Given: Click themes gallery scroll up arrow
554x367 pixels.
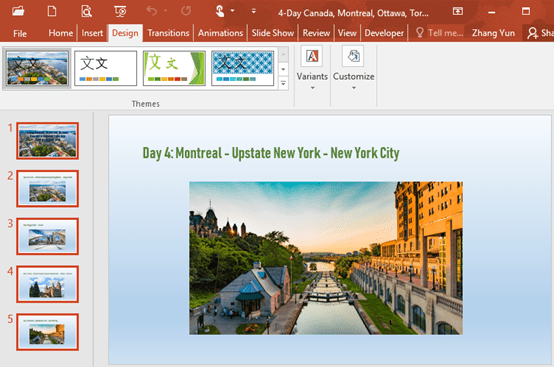Looking at the screenshot, I should [283, 55].
